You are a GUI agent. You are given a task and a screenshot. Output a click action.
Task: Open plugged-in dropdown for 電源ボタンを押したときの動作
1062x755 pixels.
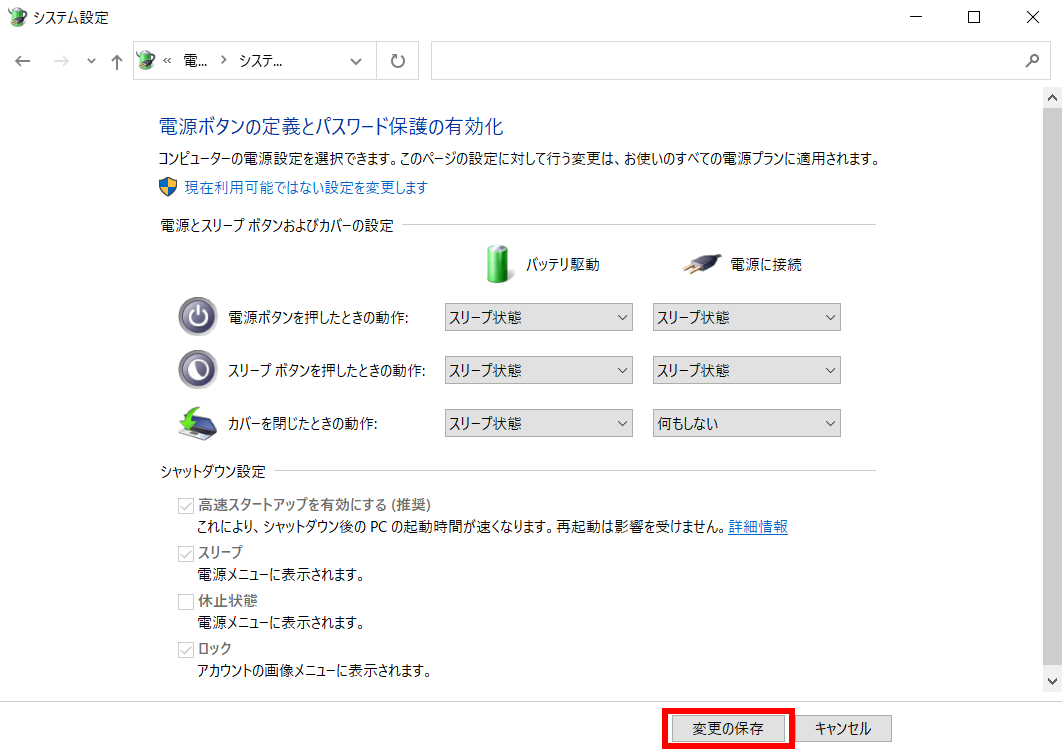click(746, 317)
